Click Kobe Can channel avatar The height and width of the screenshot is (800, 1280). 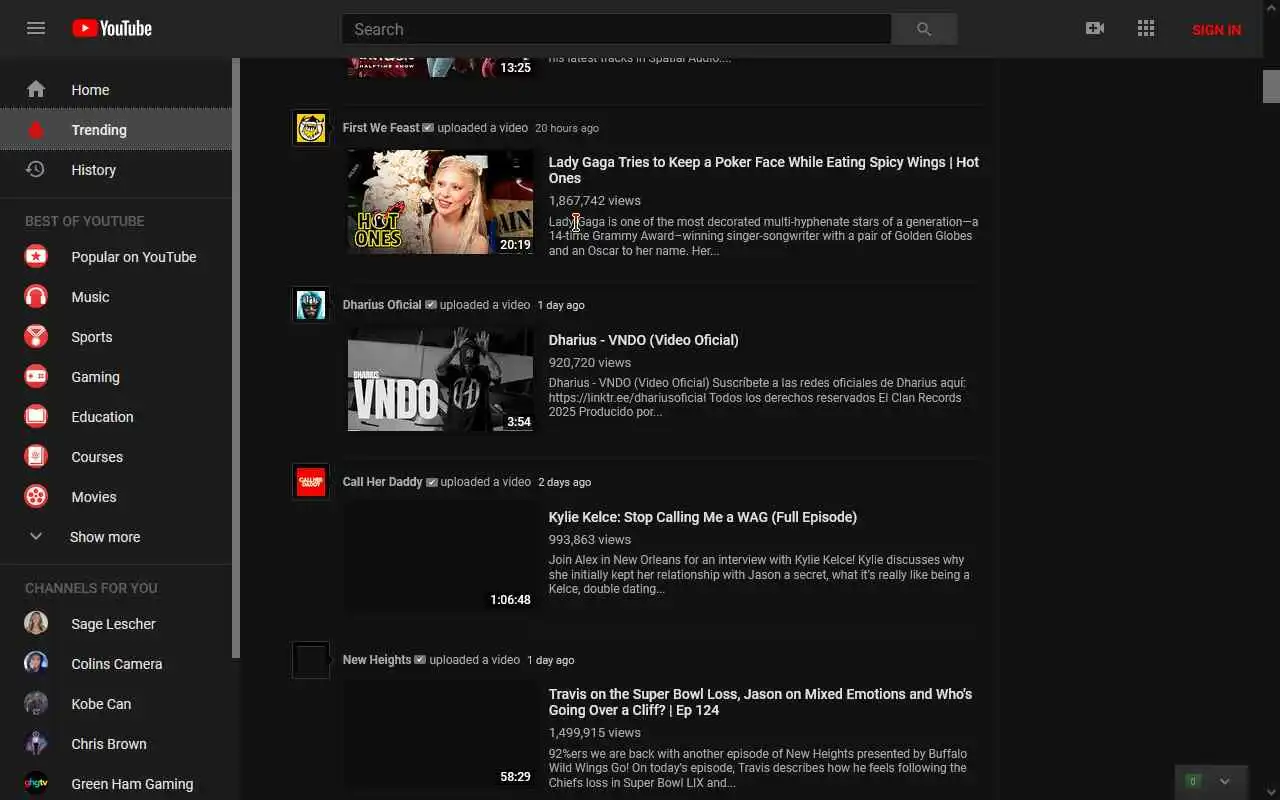click(36, 704)
